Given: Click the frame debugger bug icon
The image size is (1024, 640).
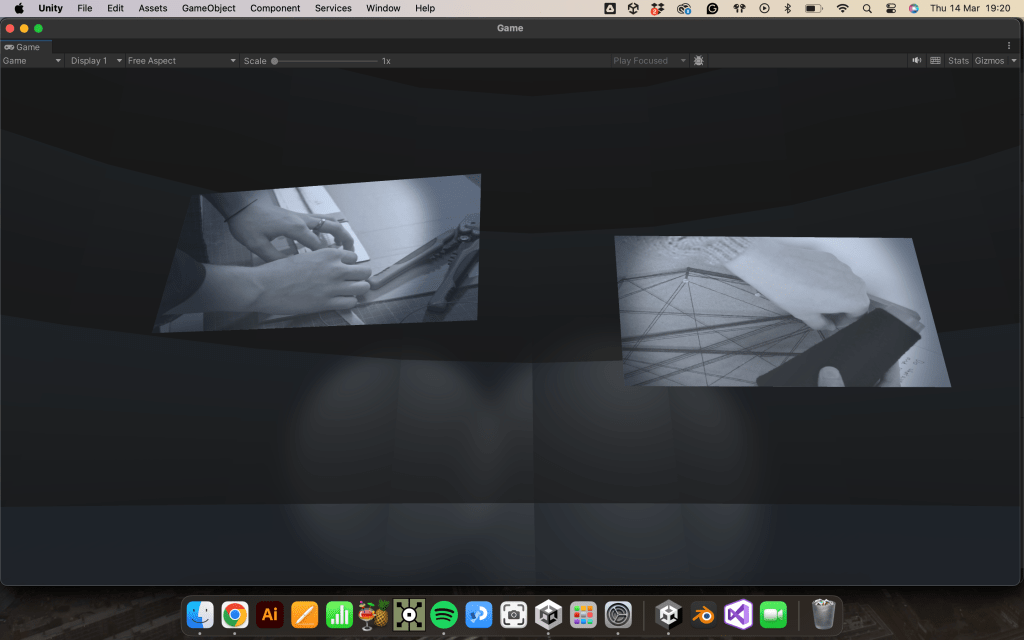Looking at the screenshot, I should click(x=699, y=61).
